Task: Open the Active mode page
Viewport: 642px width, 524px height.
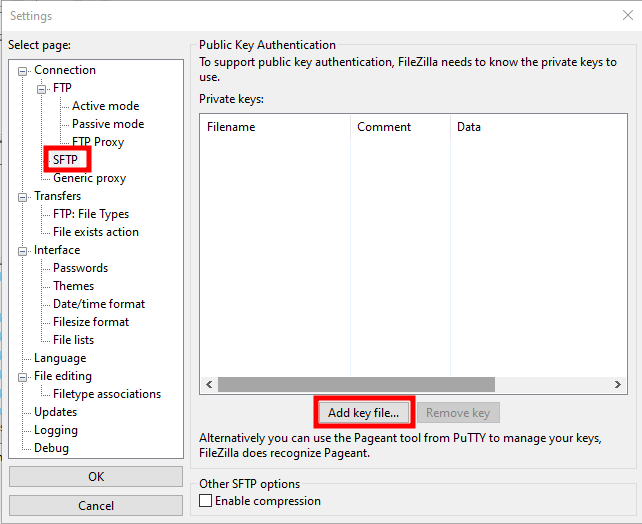Action: 105,106
